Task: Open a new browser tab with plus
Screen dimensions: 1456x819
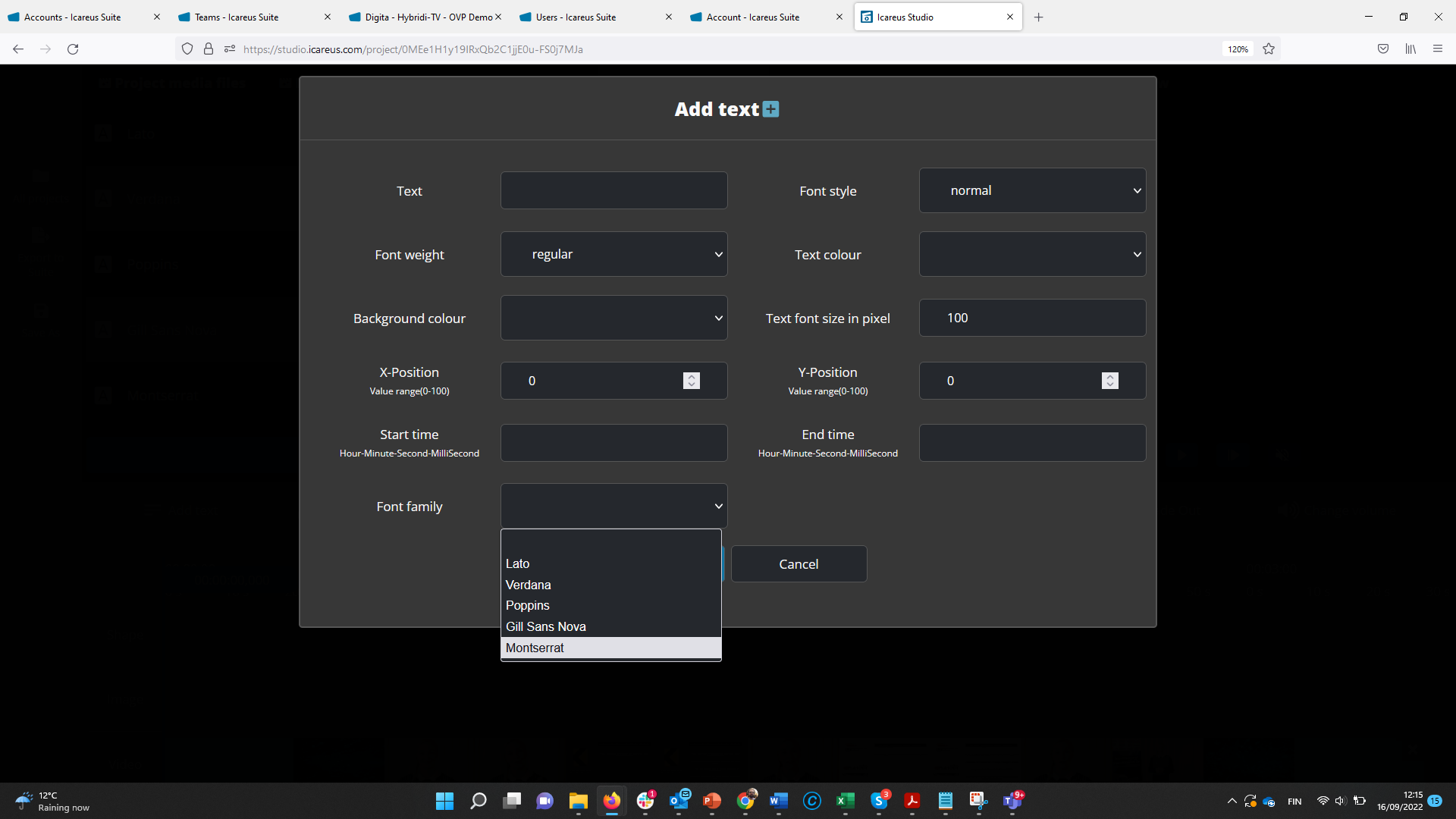Action: 1039,17
